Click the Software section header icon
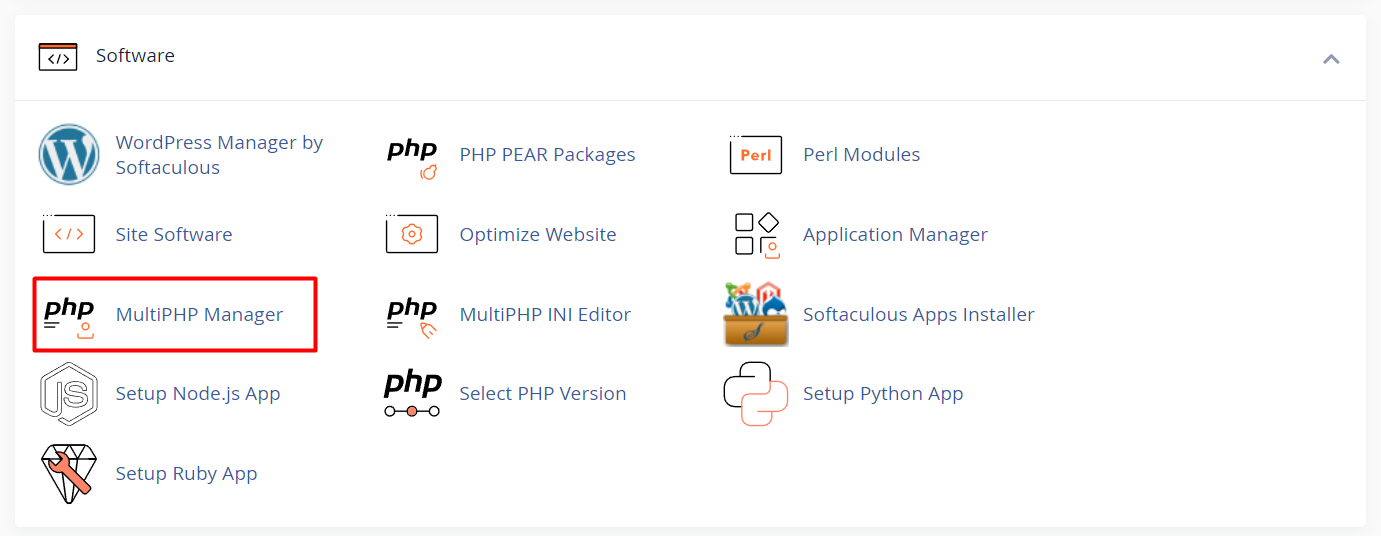This screenshot has height=536, width=1381. click(x=57, y=57)
